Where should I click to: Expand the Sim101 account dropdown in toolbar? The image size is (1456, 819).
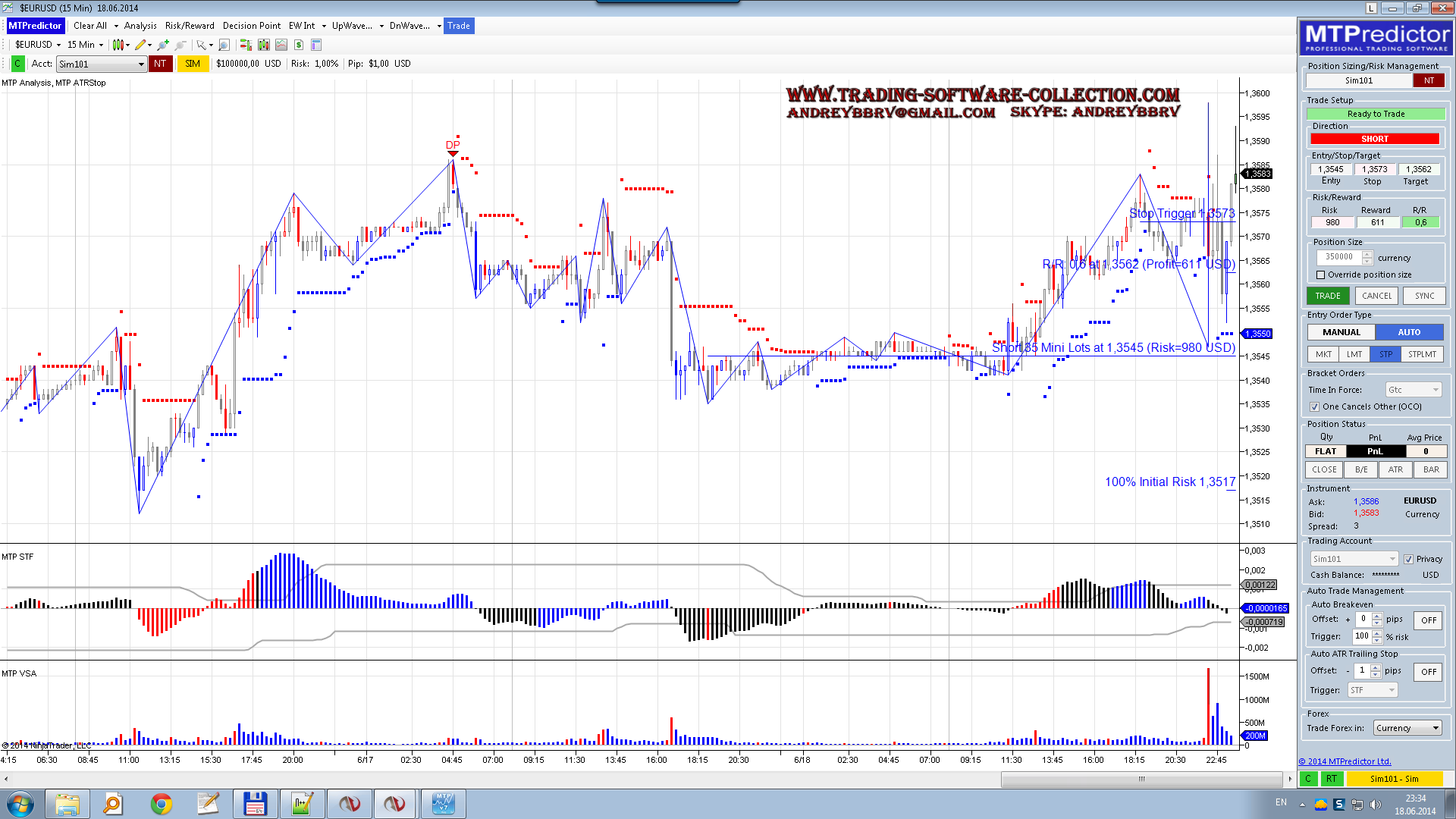(x=141, y=64)
